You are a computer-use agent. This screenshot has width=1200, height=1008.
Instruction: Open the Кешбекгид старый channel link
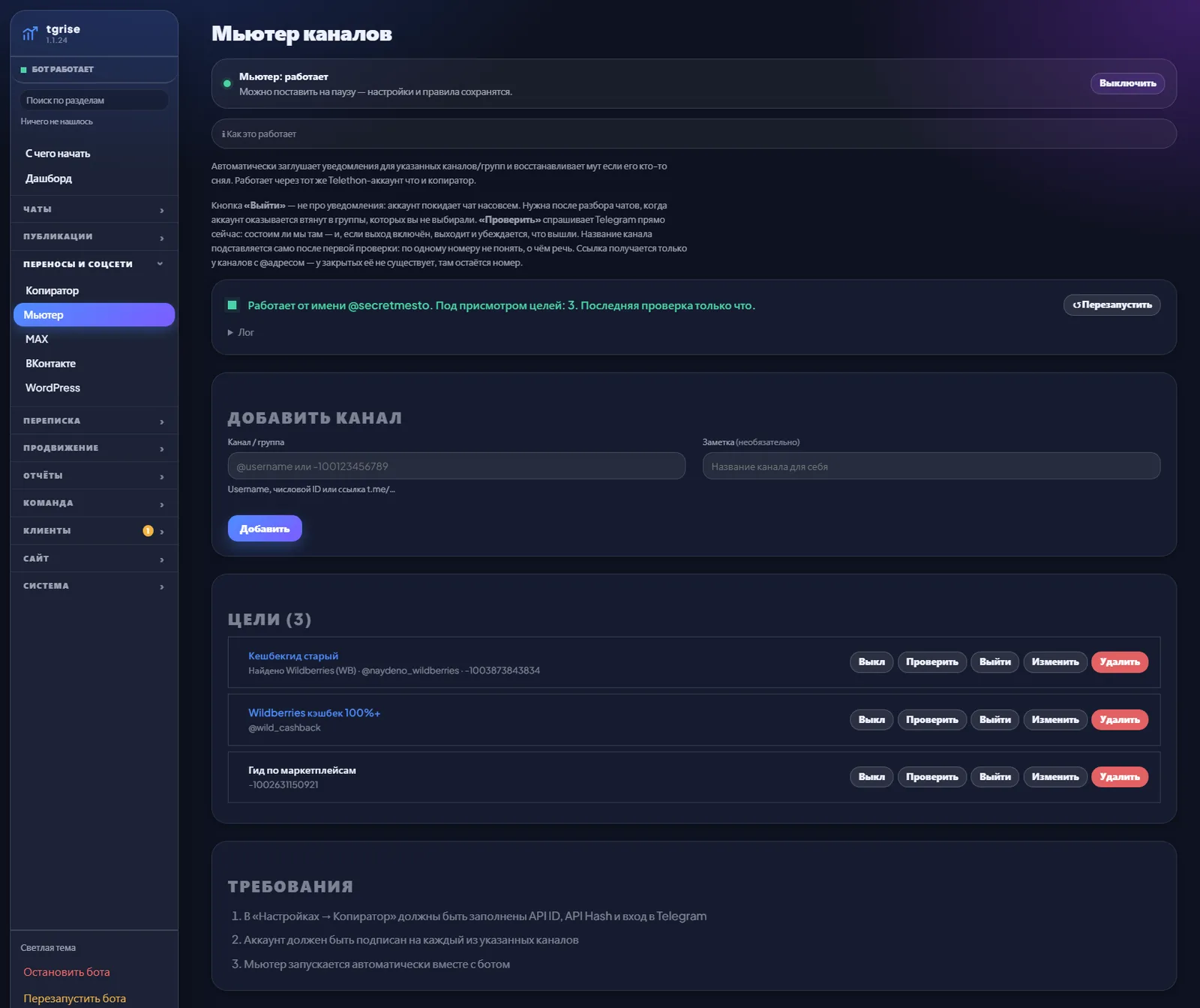click(x=293, y=656)
